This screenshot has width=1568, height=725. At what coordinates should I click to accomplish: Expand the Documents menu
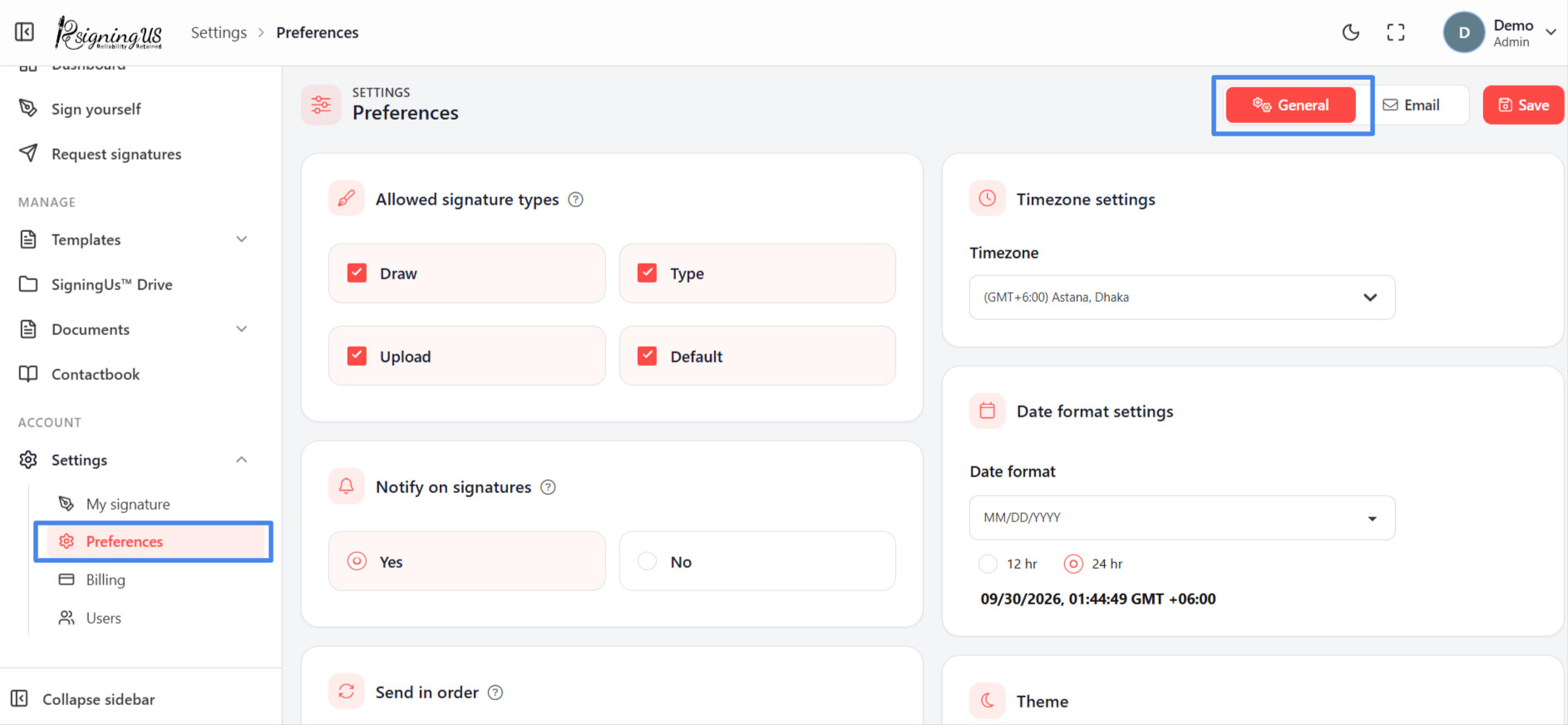click(x=134, y=329)
